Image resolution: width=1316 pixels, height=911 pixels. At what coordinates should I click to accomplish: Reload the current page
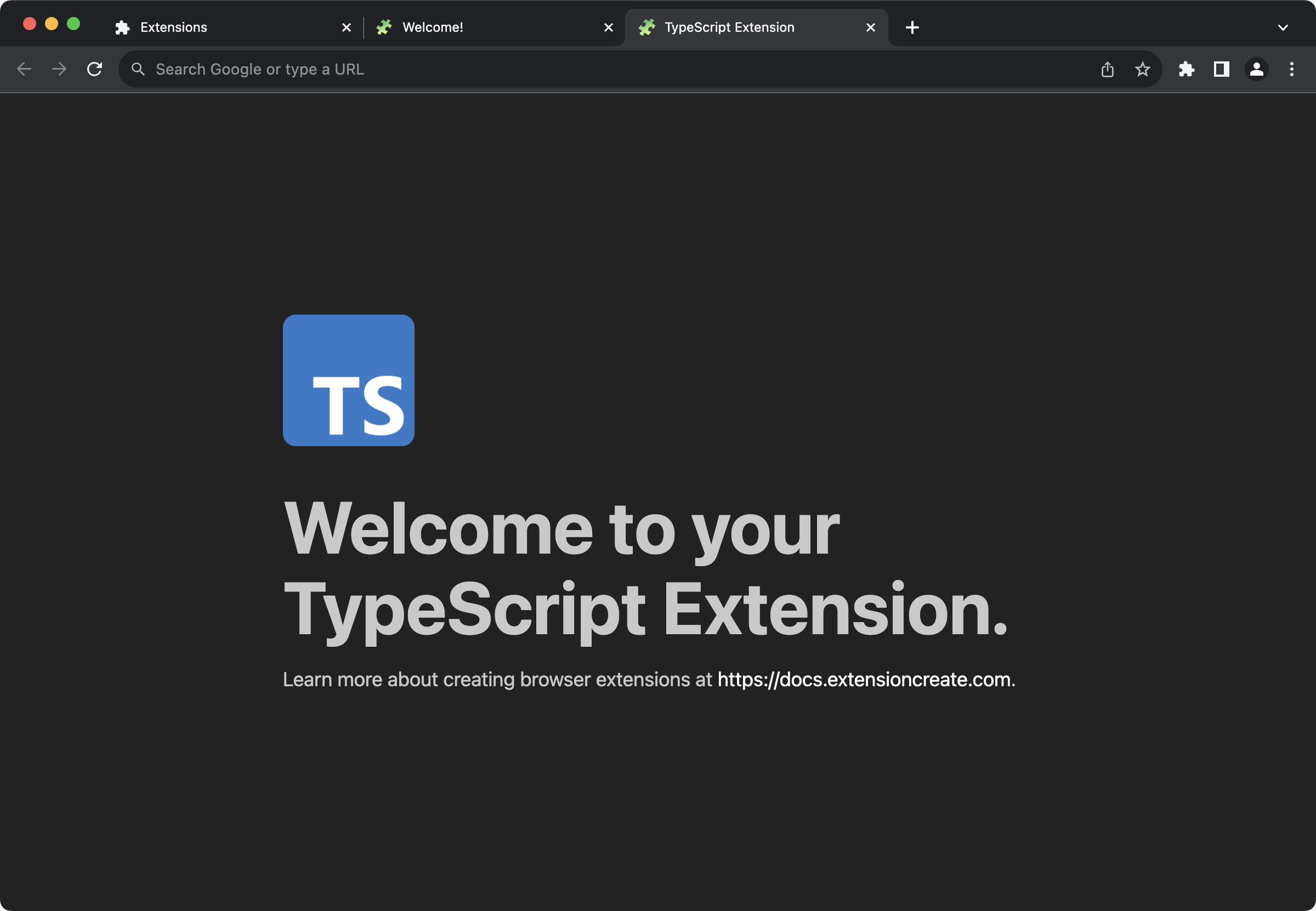[x=94, y=69]
